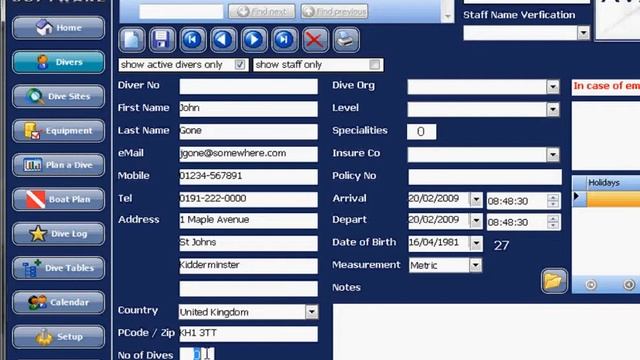
Task: Create a new diver record
Action: (131, 40)
